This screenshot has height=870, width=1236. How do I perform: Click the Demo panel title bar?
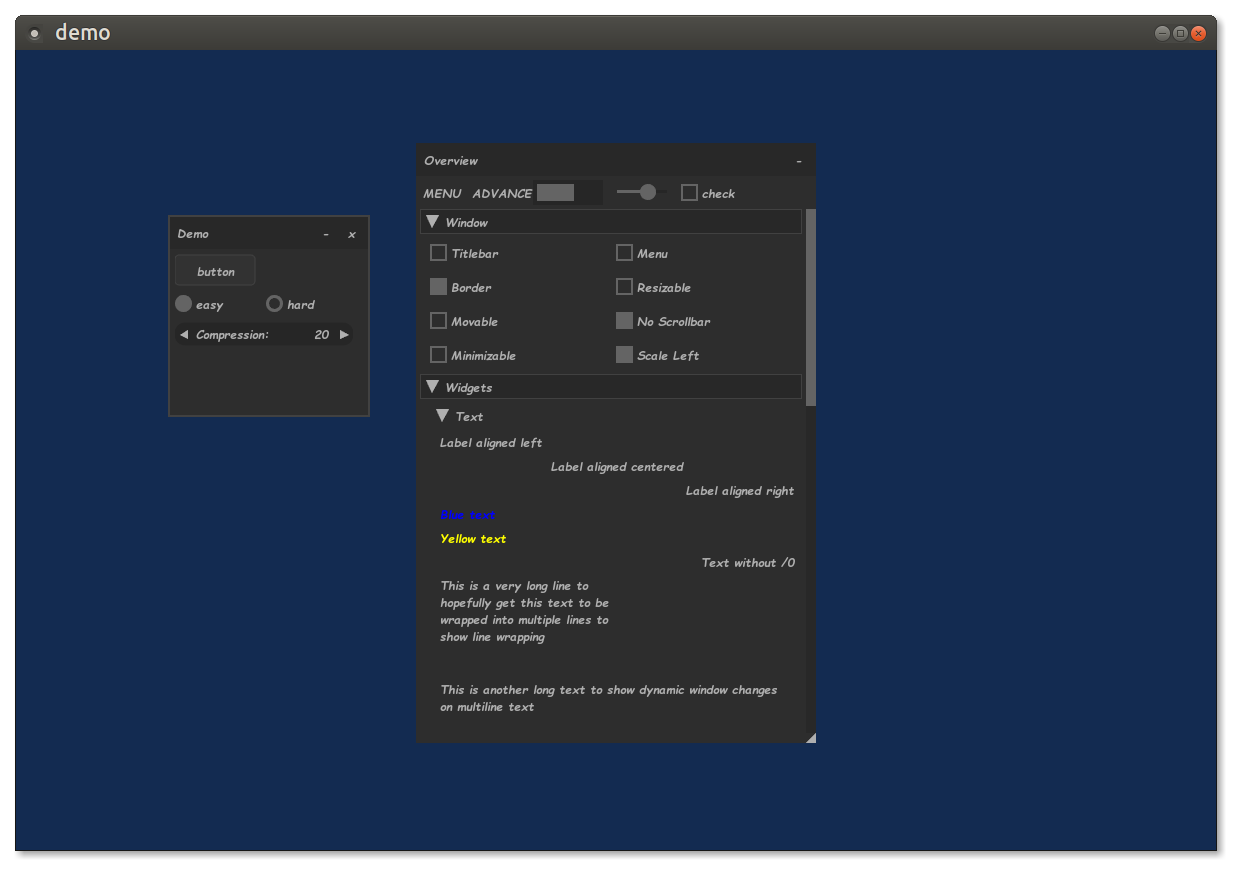tap(269, 234)
